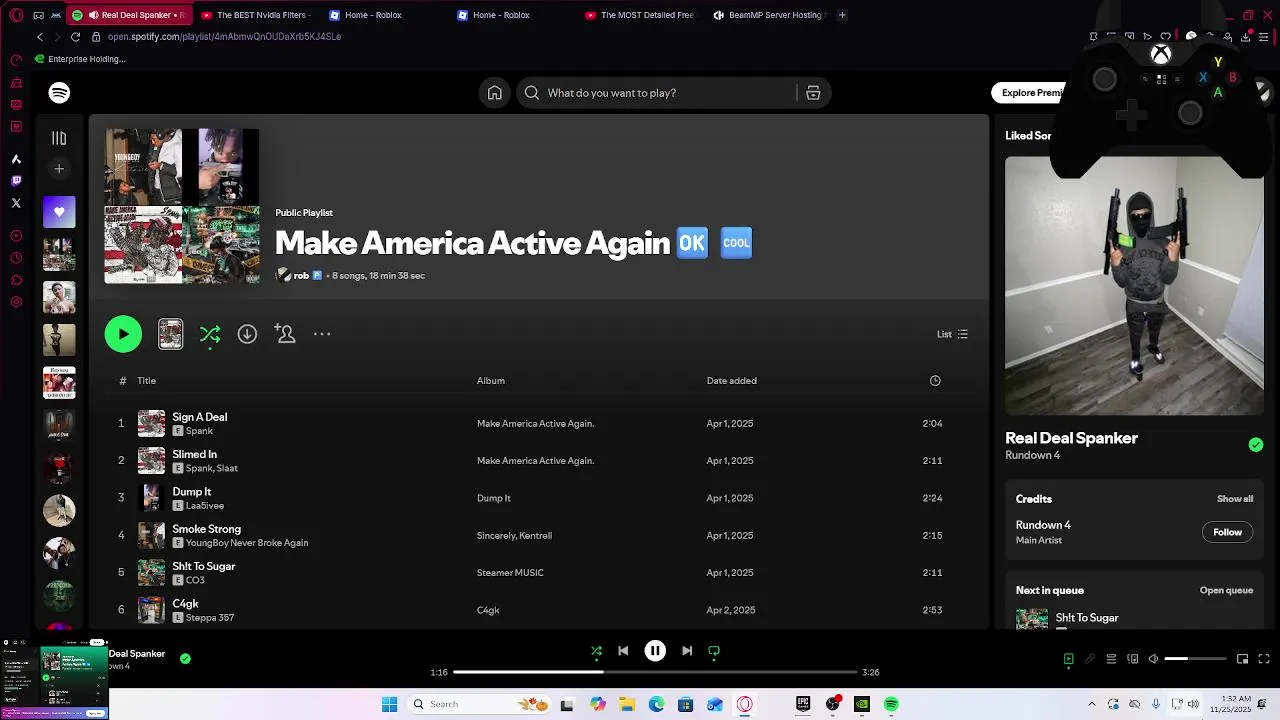Open Connect to a device icon
Image resolution: width=1280 pixels, height=720 pixels.
(x=1132, y=659)
